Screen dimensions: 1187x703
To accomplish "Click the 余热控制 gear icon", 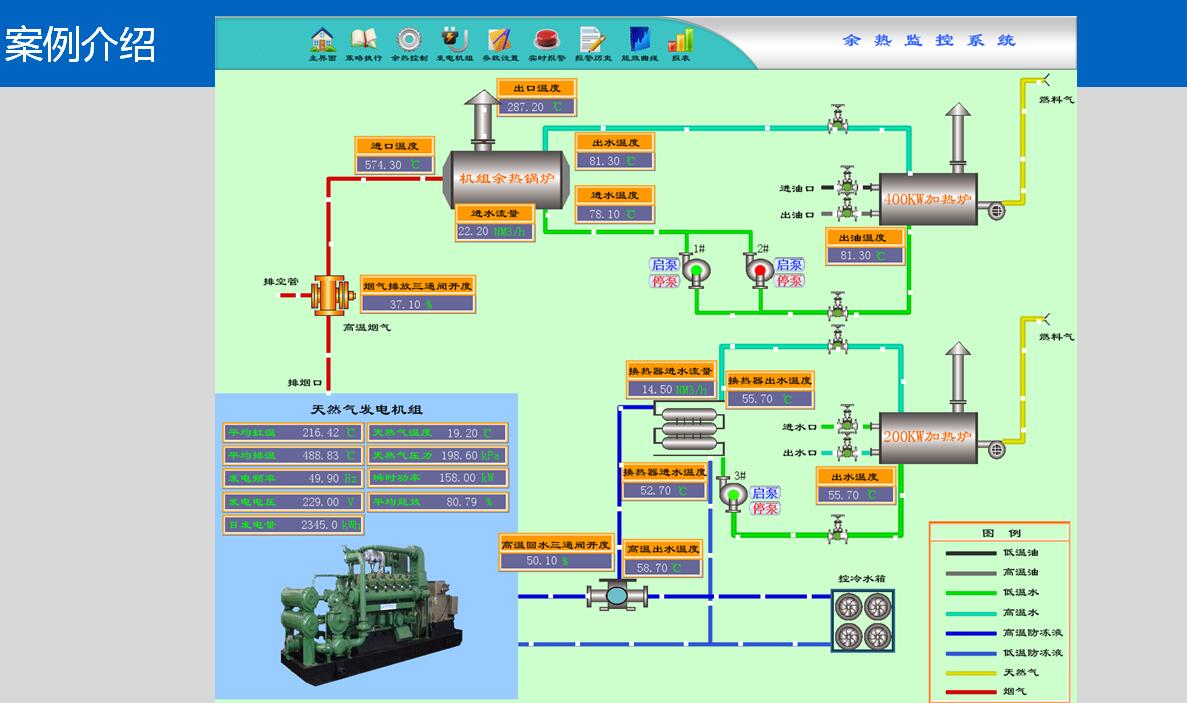I will point(408,40).
